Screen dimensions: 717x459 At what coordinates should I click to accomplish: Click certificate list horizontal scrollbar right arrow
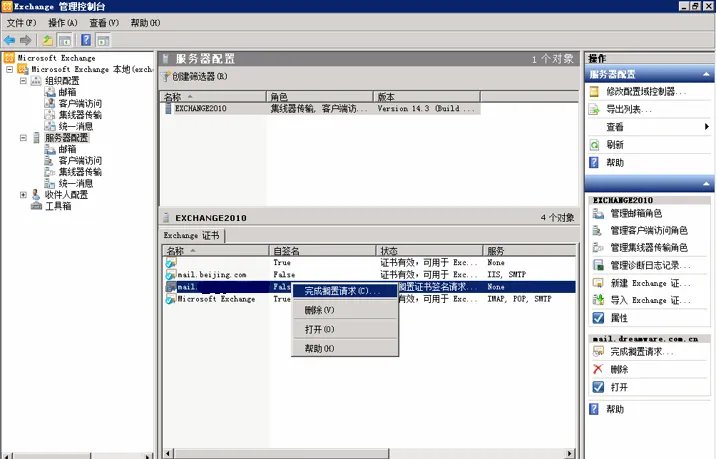point(569,454)
